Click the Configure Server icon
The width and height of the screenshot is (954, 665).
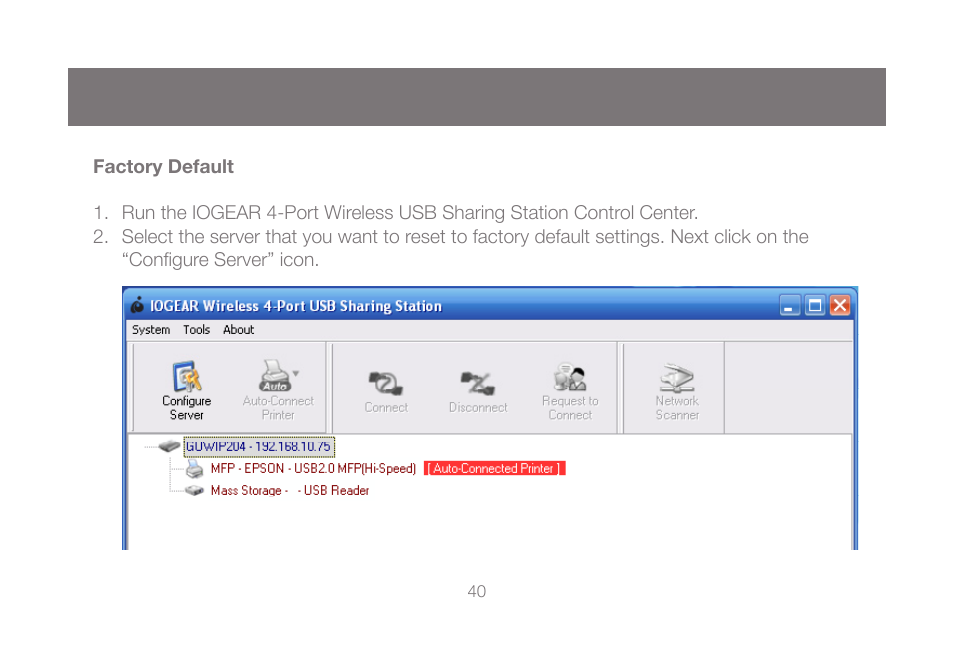click(186, 390)
